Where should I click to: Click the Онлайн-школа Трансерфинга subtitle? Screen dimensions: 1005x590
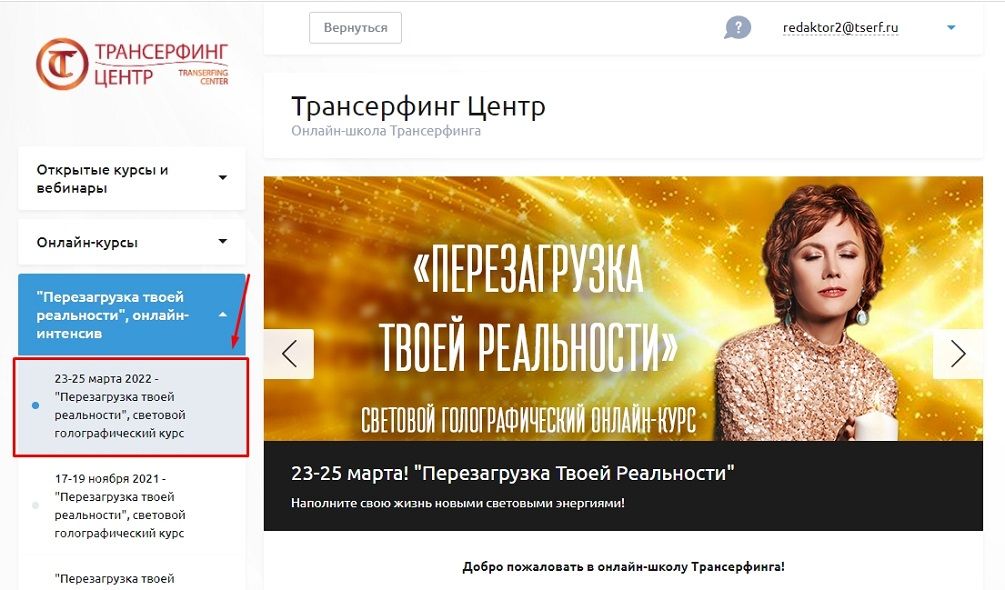[386, 131]
